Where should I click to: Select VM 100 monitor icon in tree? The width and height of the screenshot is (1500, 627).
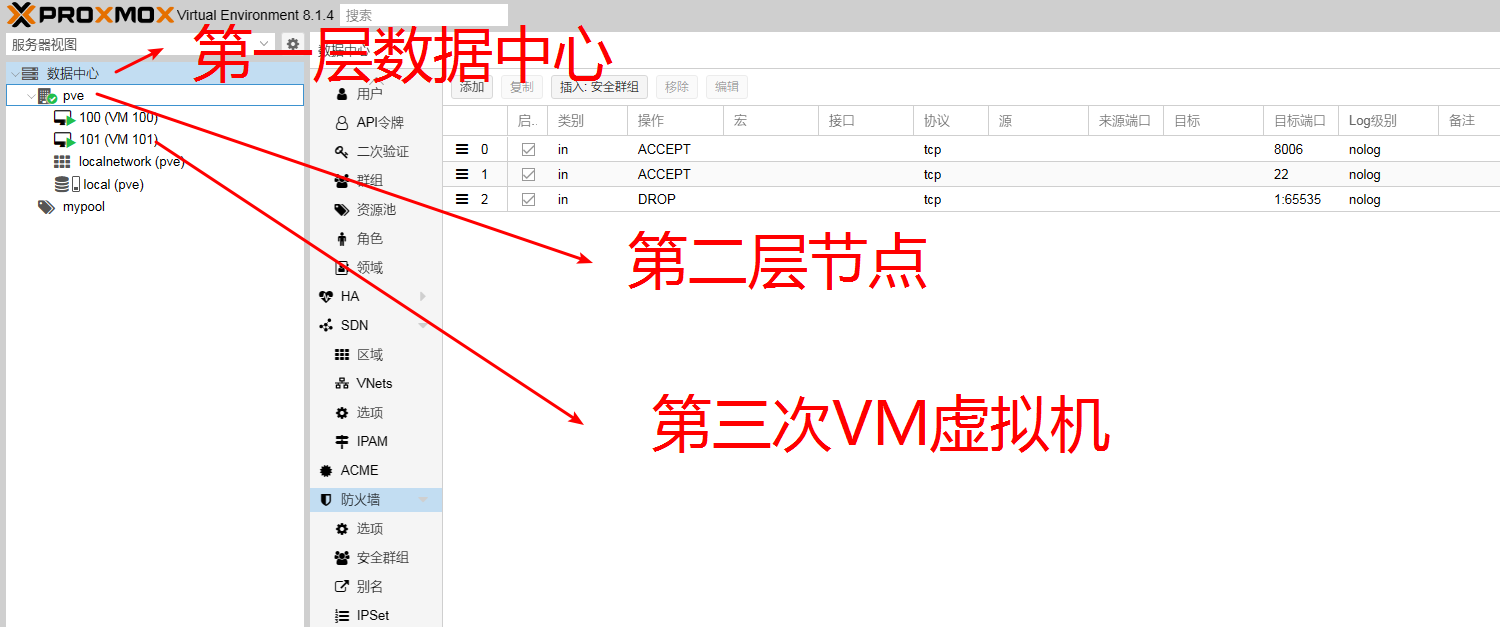64,118
